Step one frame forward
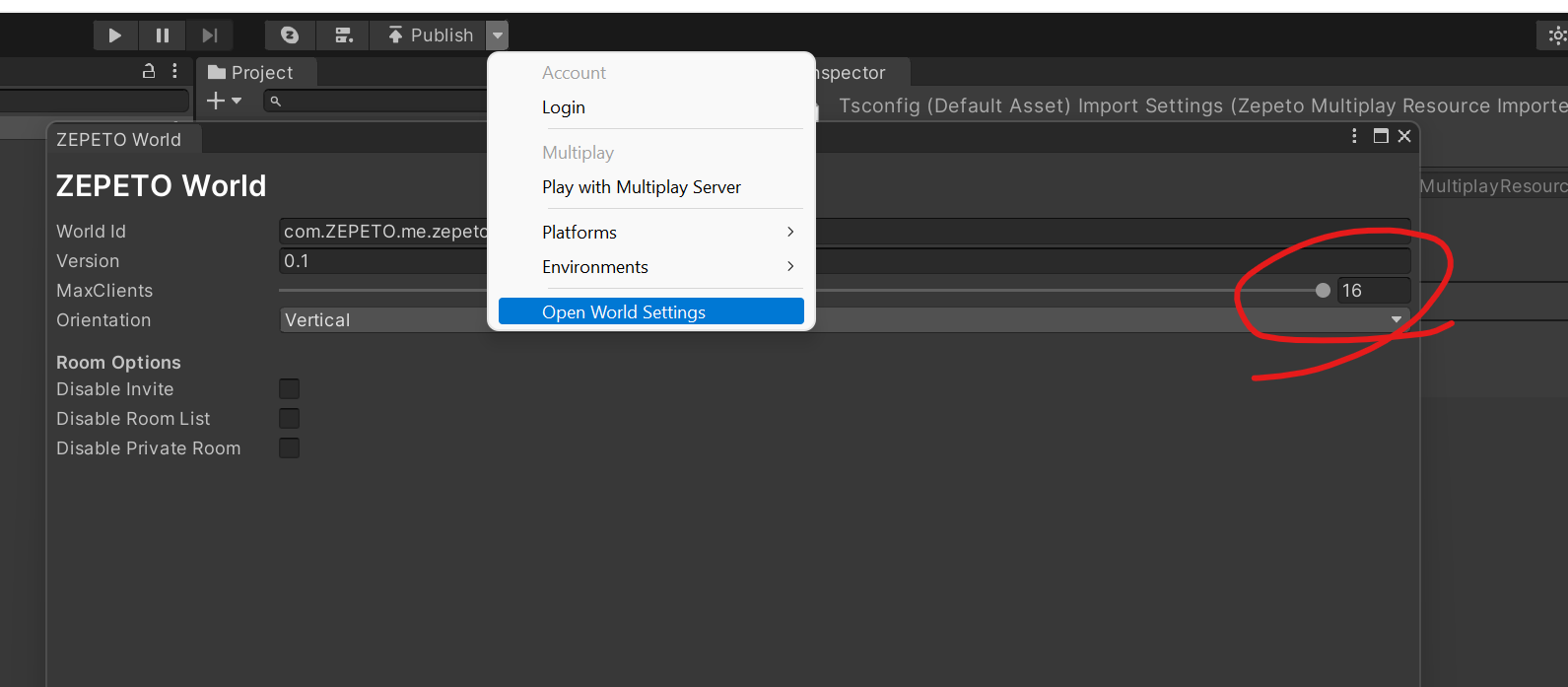 pos(210,35)
